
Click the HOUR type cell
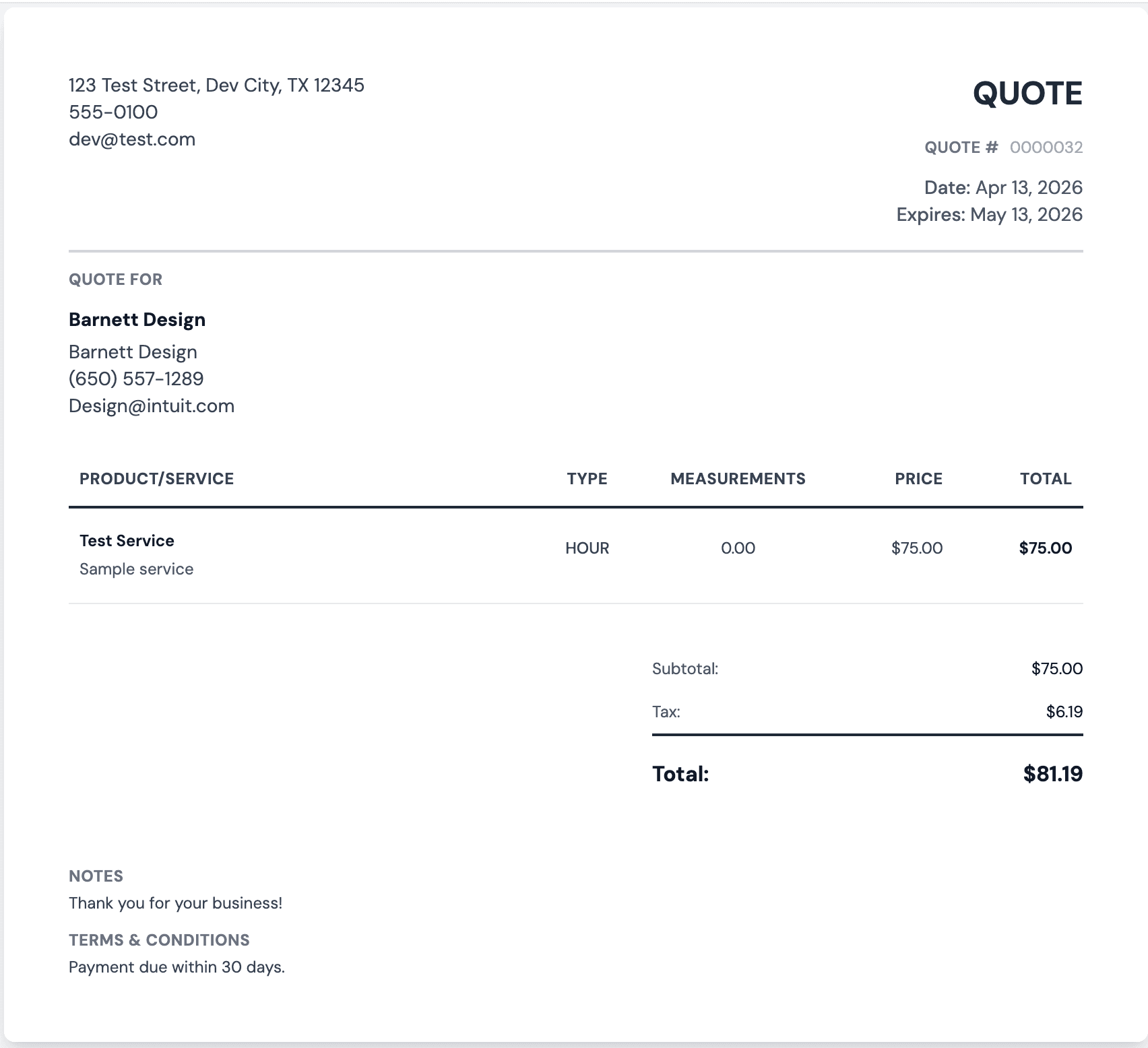587,548
